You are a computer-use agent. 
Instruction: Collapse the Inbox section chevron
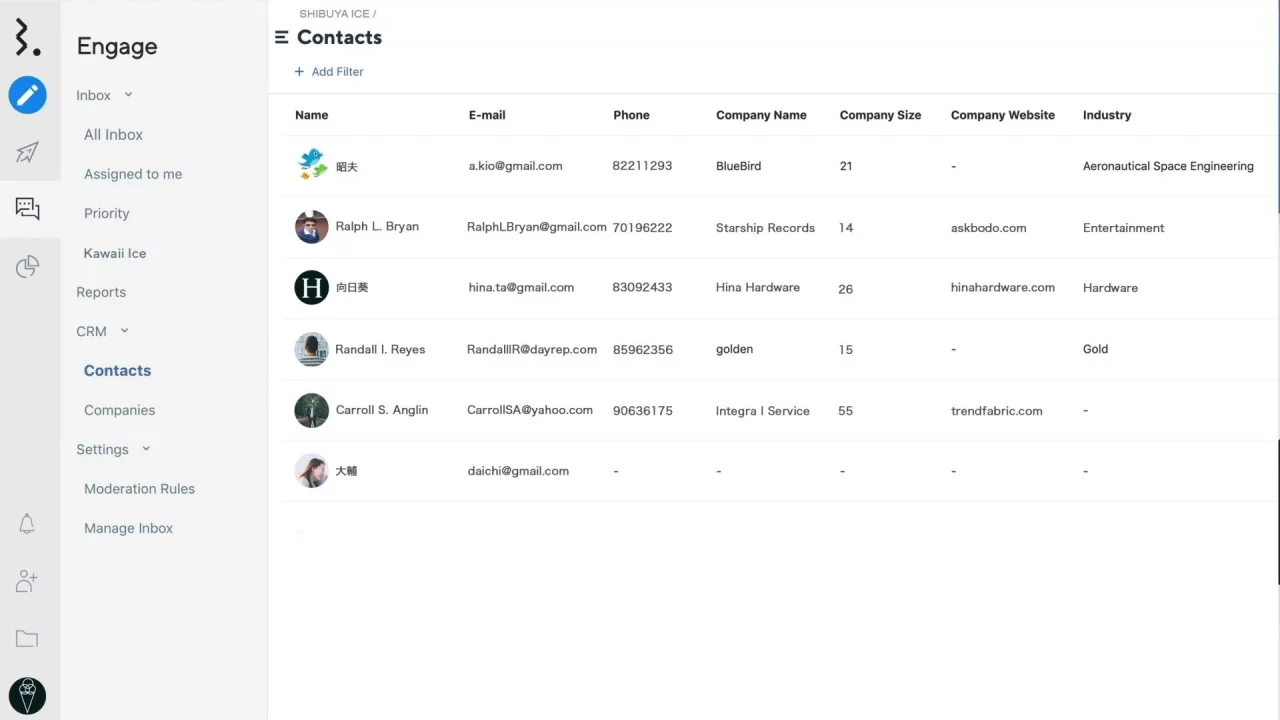tap(128, 95)
